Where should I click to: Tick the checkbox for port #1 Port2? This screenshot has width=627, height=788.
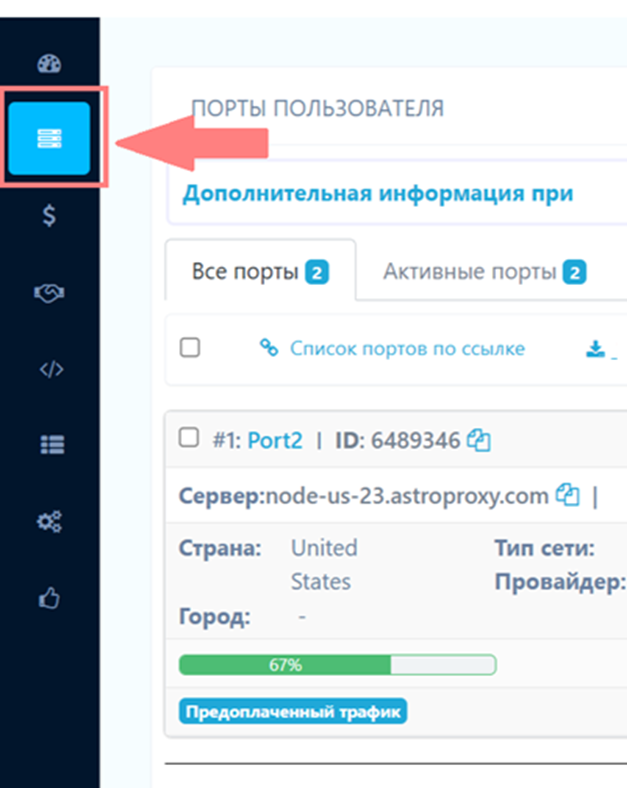pos(189,437)
